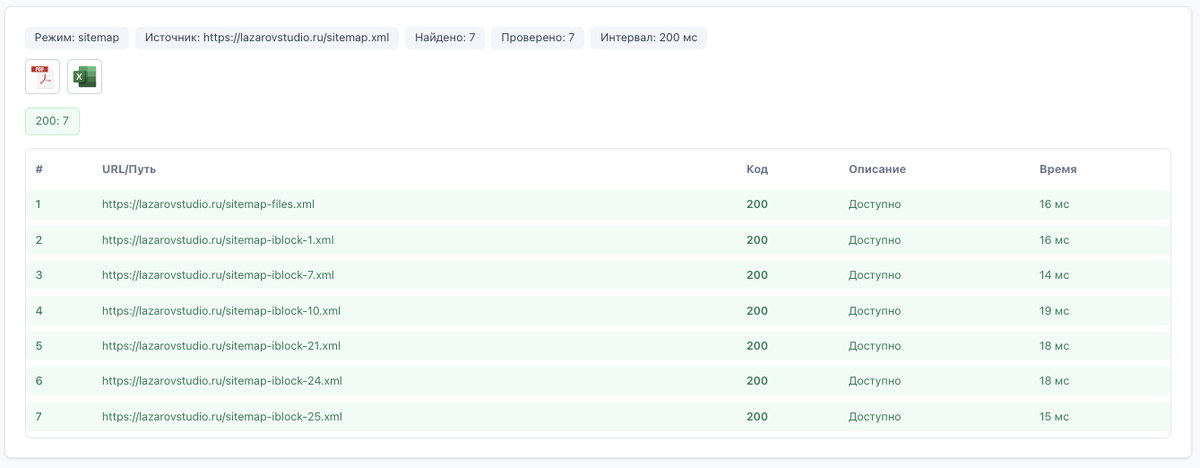Viewport: 1200px width, 468px height.
Task: Click time value in sitemap-iblock-21.xml row
Action: pos(1054,346)
